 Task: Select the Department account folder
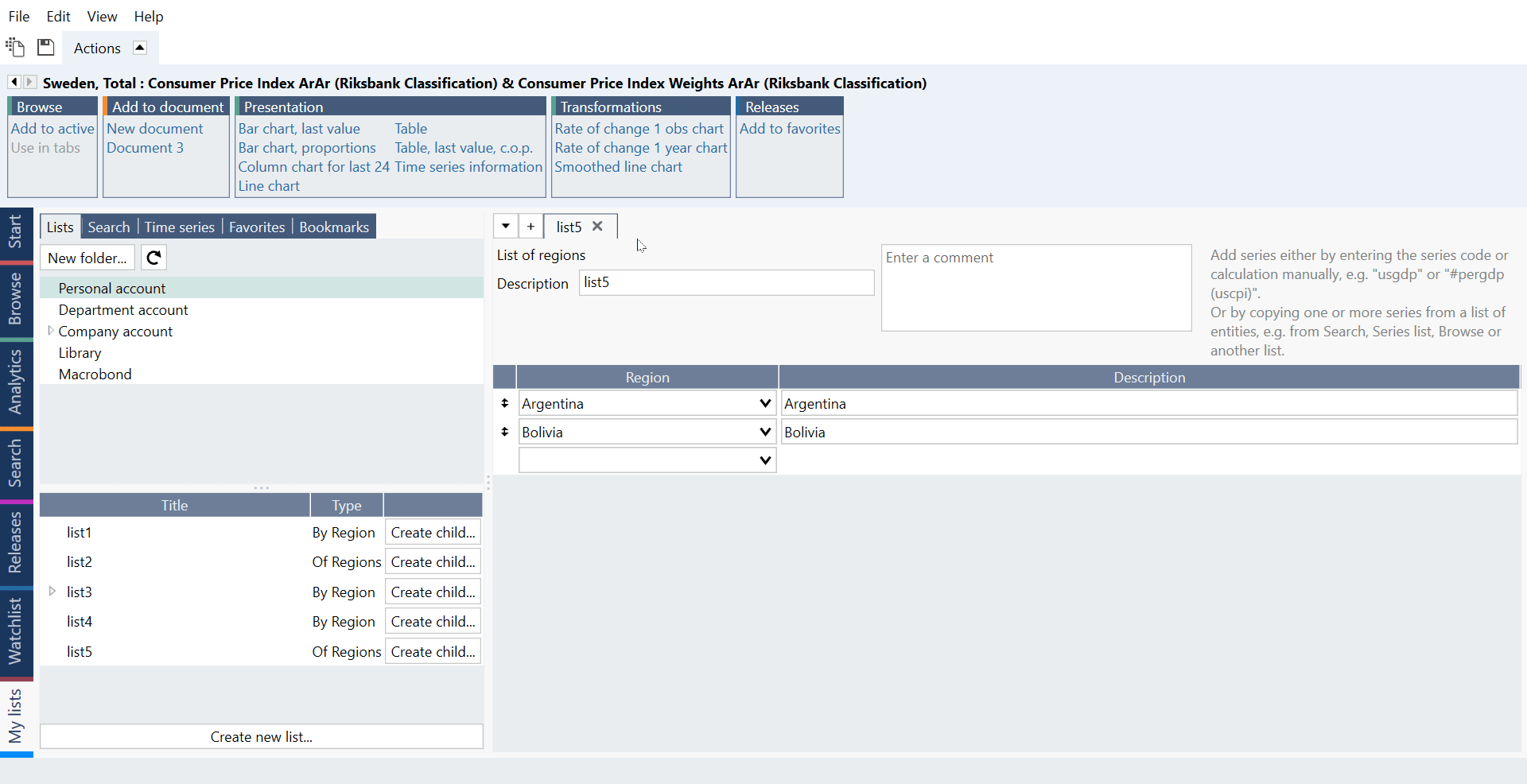(262, 309)
